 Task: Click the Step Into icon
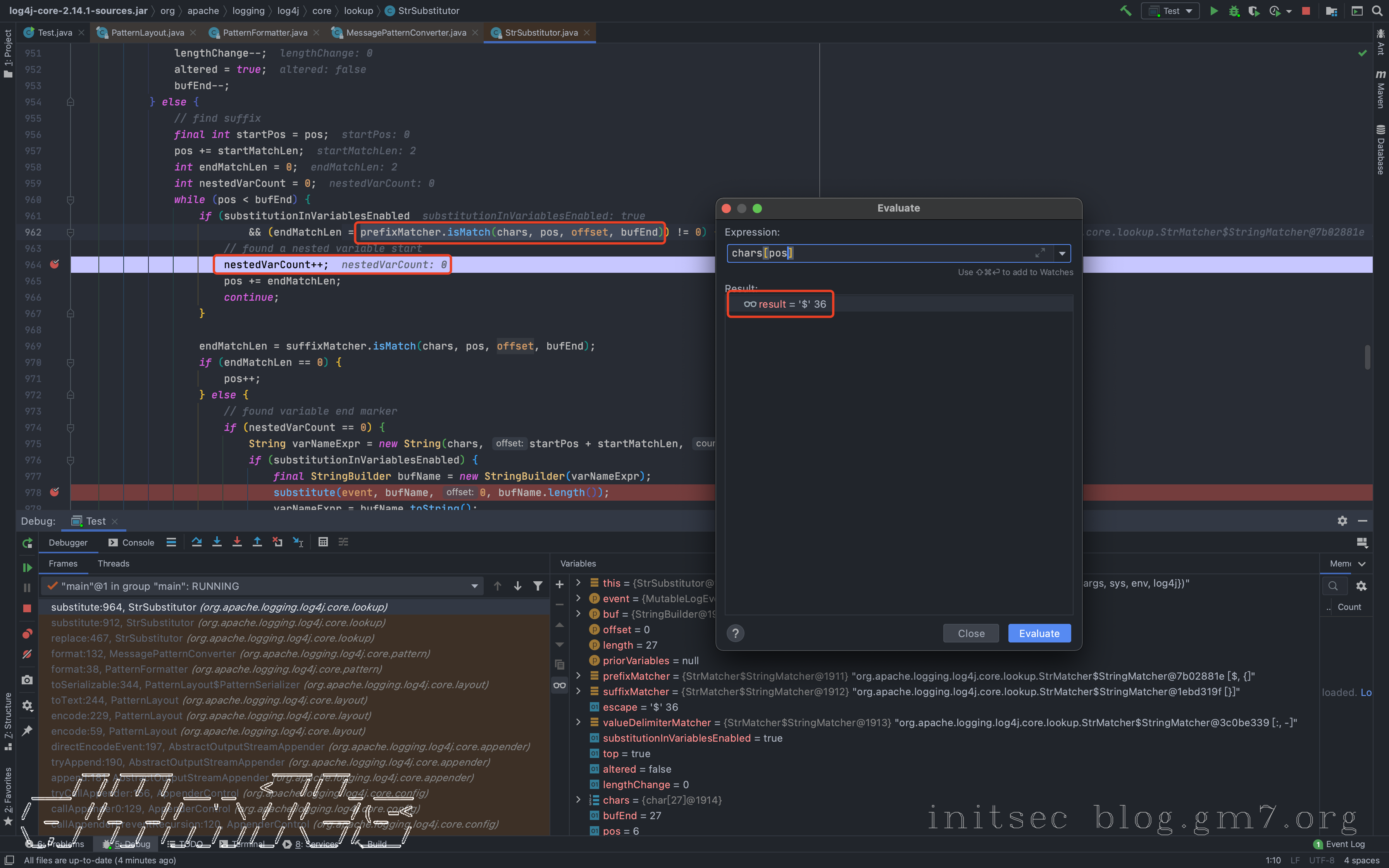coord(217,542)
